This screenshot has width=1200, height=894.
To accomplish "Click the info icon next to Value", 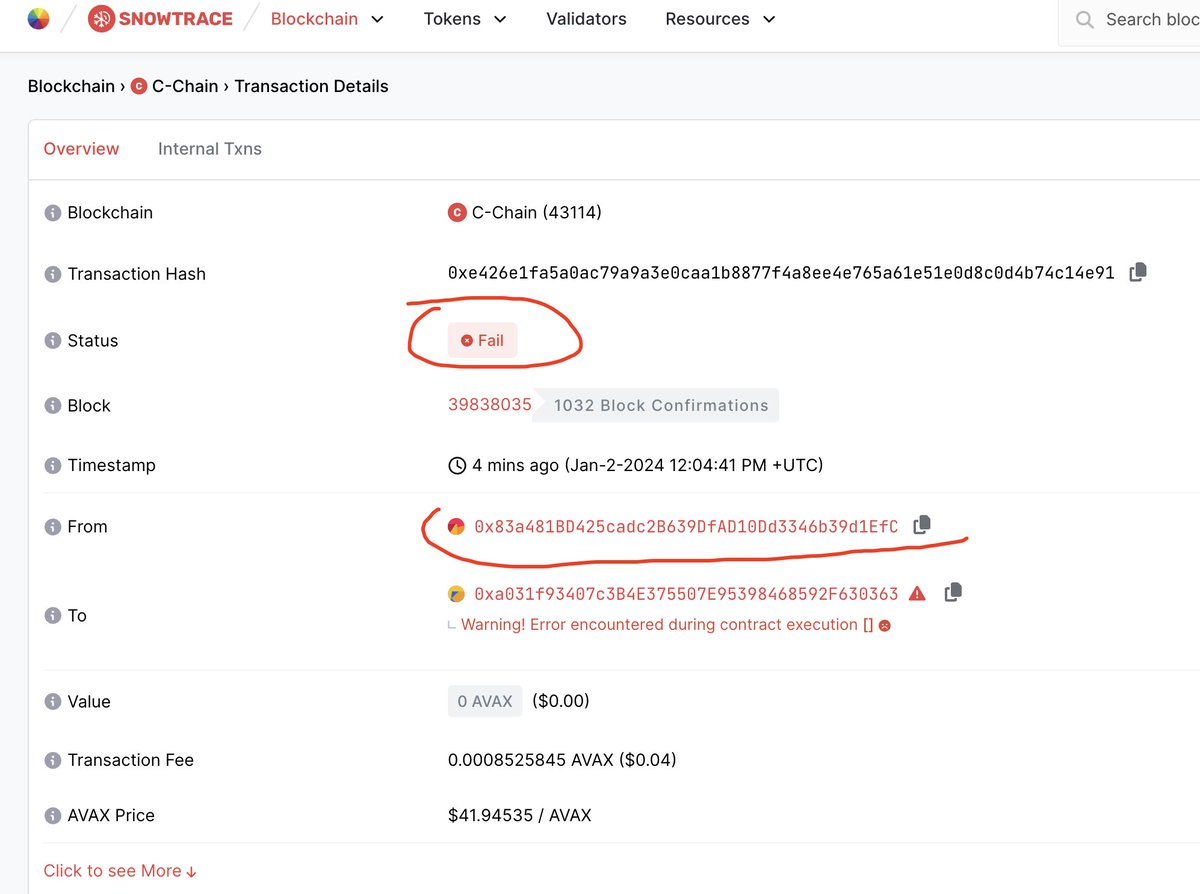I will [x=52, y=702].
